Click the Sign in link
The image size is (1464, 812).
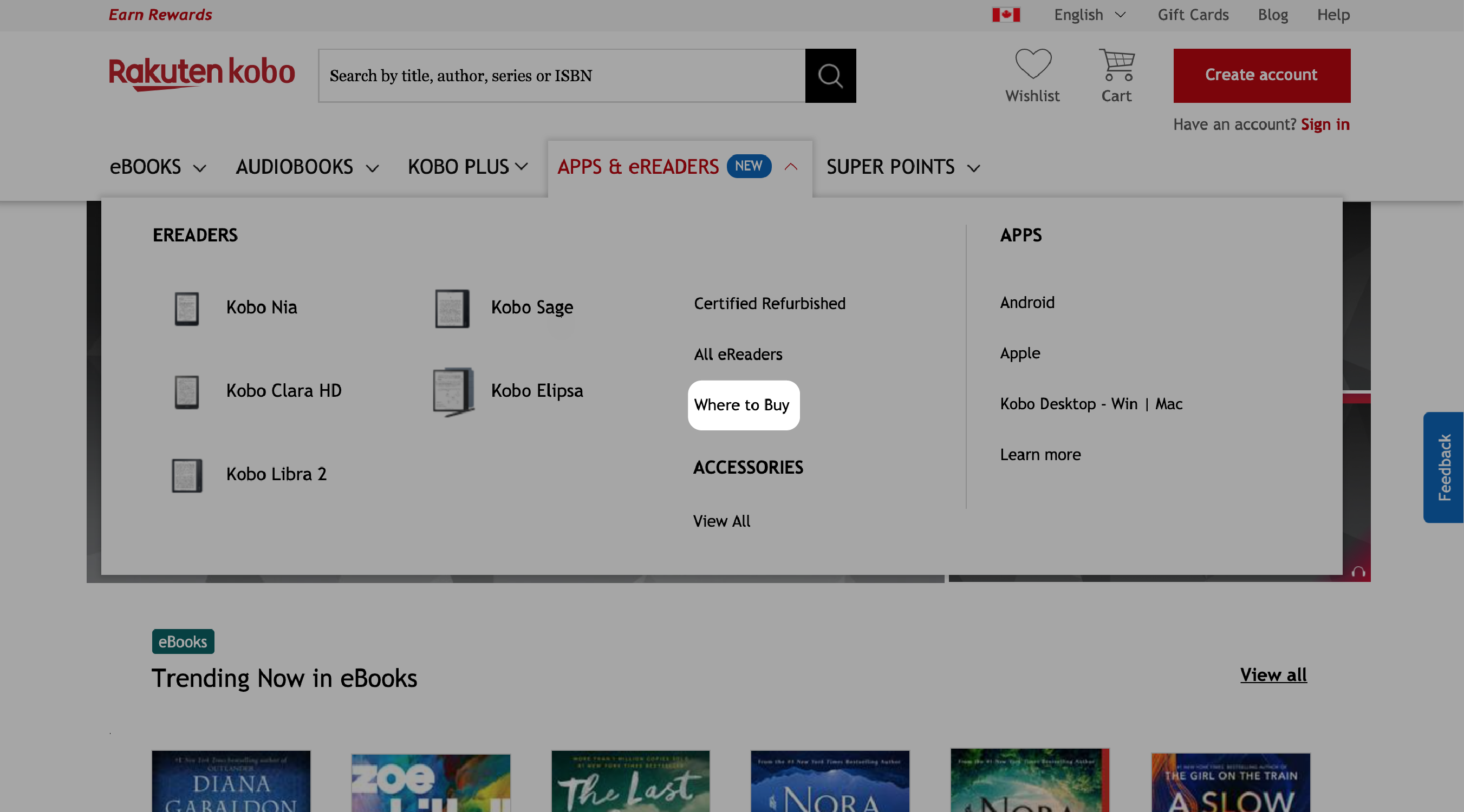coord(1325,125)
